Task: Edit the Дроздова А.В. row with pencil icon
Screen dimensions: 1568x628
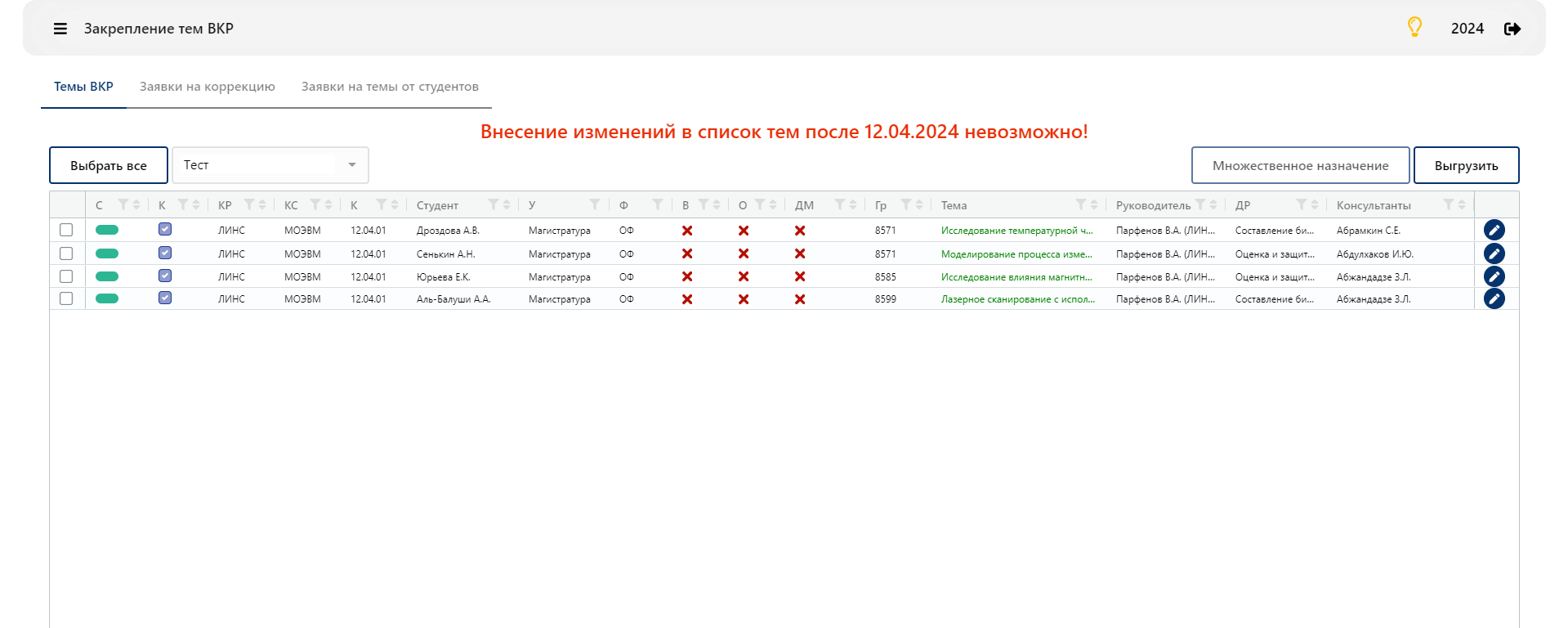Action: 1494,230
